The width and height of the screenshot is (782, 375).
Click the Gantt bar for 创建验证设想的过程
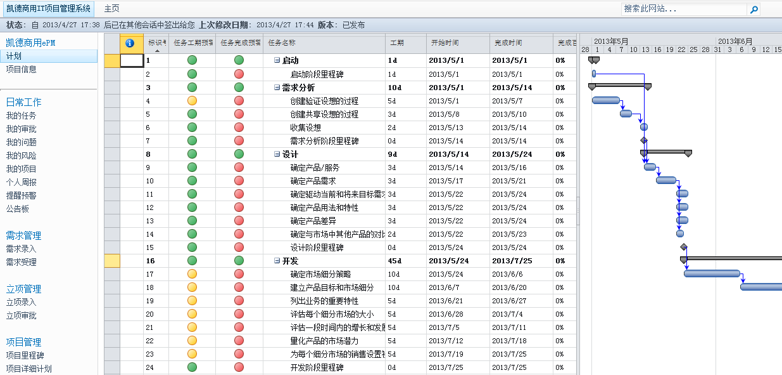coord(606,100)
